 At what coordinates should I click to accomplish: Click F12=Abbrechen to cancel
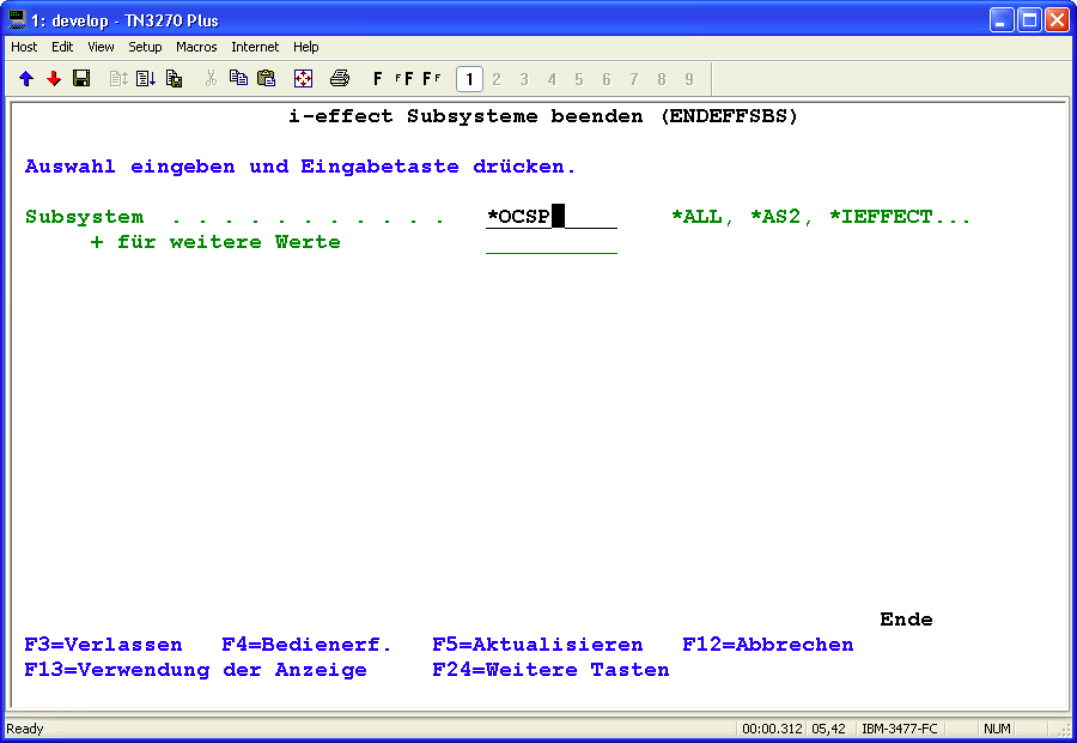(767, 645)
